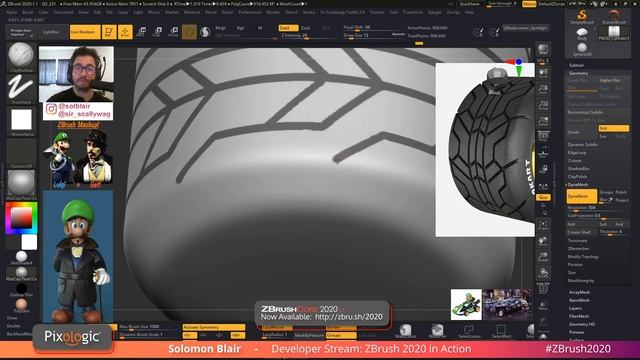Click the Scroll canvas icon

pos(543,73)
